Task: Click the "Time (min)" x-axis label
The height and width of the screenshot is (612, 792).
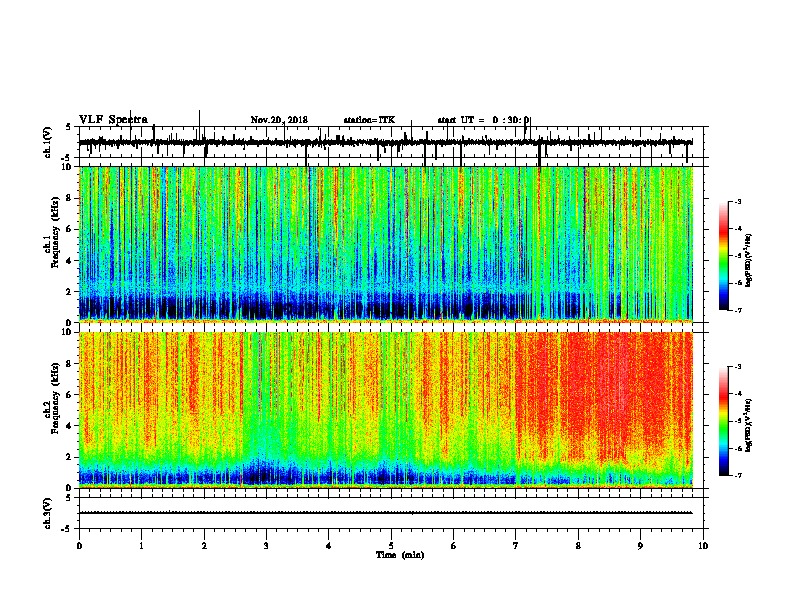Action: click(400, 555)
